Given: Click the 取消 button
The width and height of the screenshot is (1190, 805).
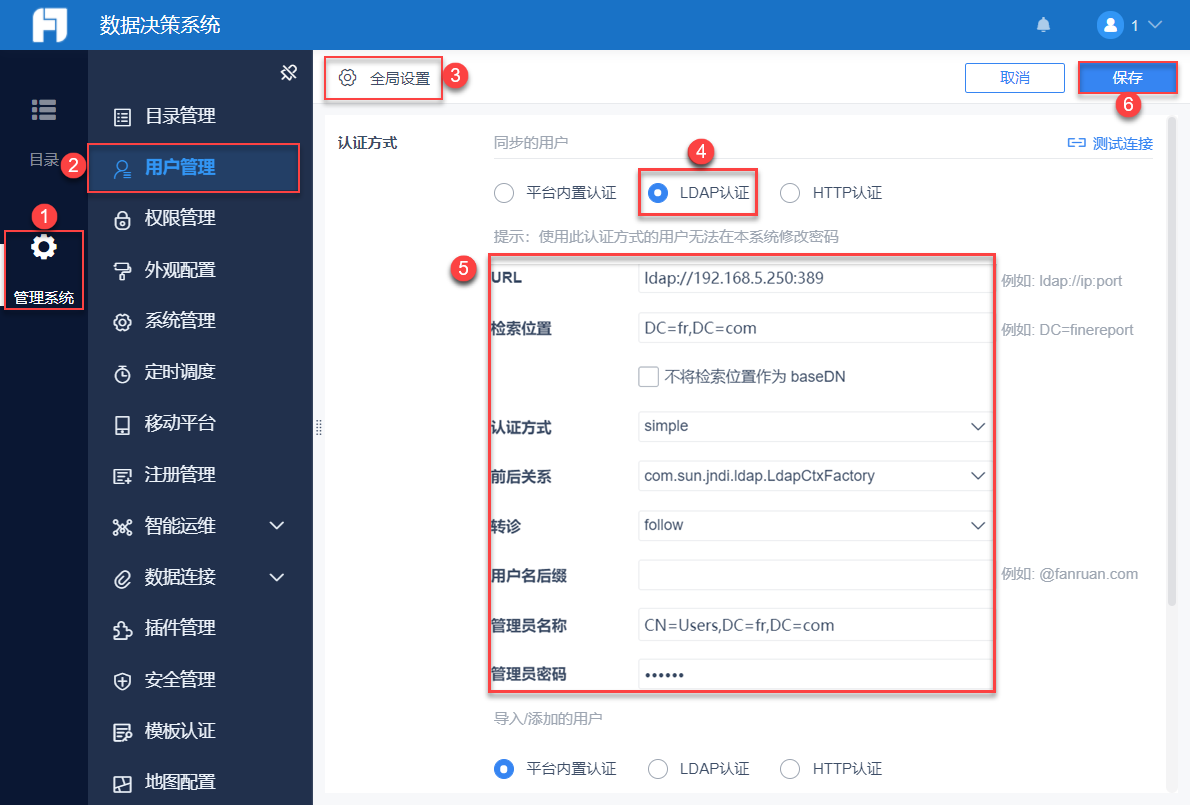Looking at the screenshot, I should 1015,77.
